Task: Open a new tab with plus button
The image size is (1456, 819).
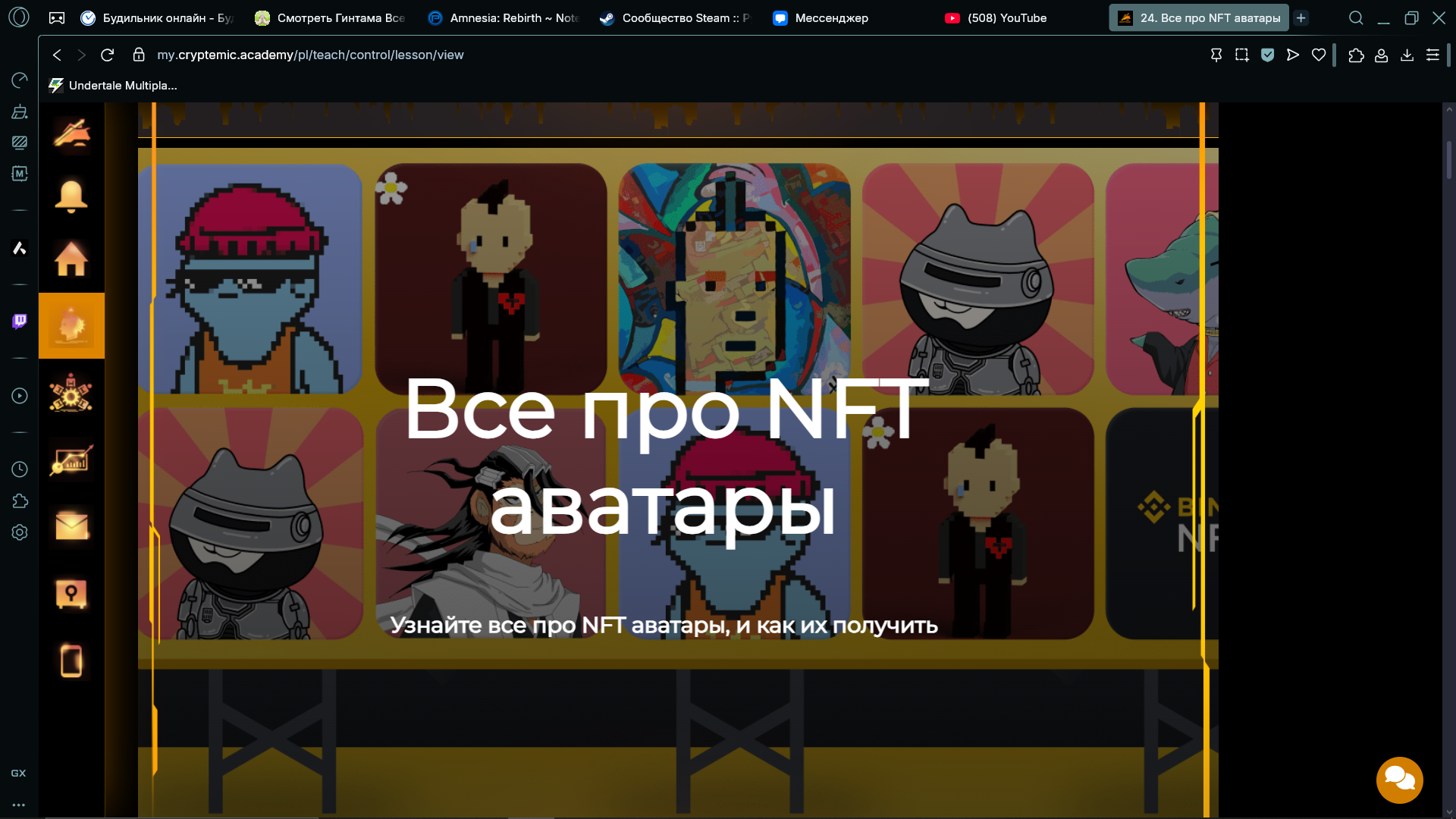Action: [1301, 17]
